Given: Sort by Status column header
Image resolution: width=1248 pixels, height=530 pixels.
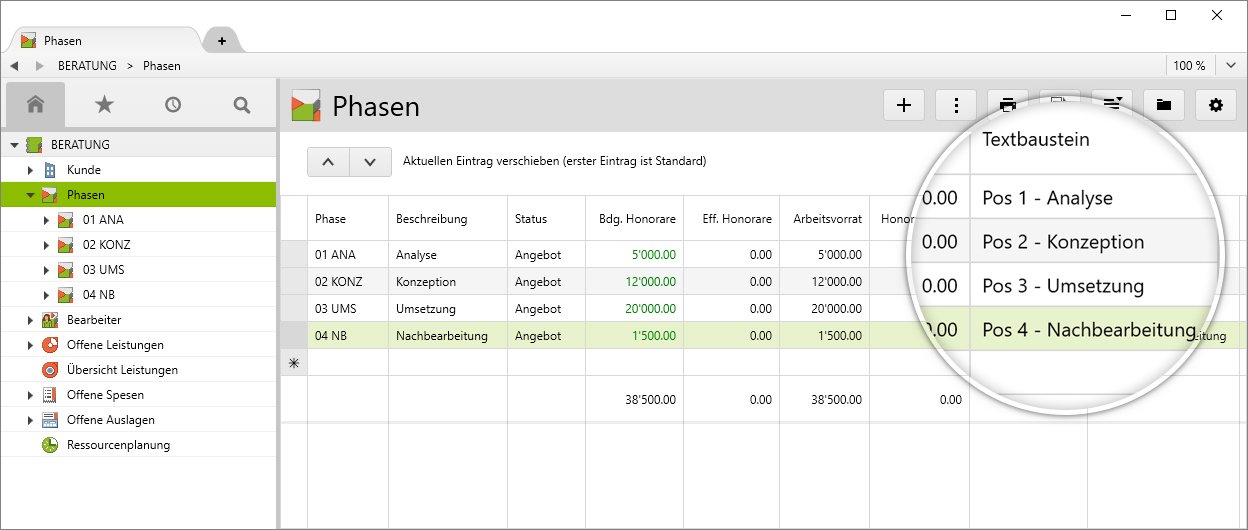Looking at the screenshot, I should pos(546,218).
